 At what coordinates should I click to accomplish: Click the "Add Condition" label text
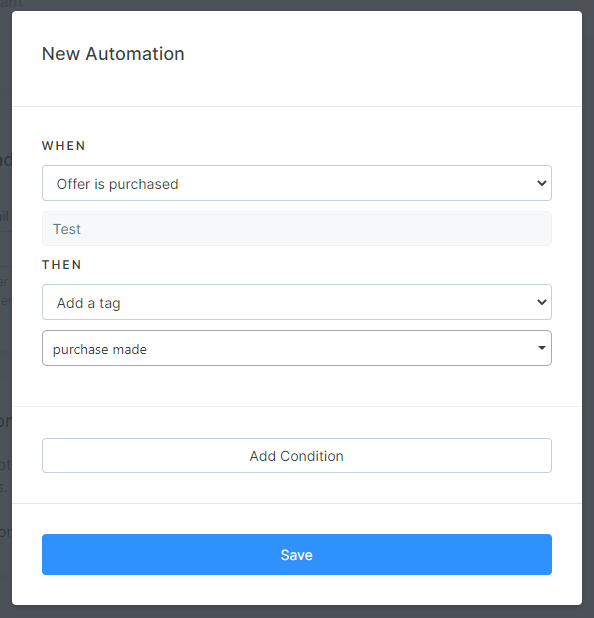(296, 456)
